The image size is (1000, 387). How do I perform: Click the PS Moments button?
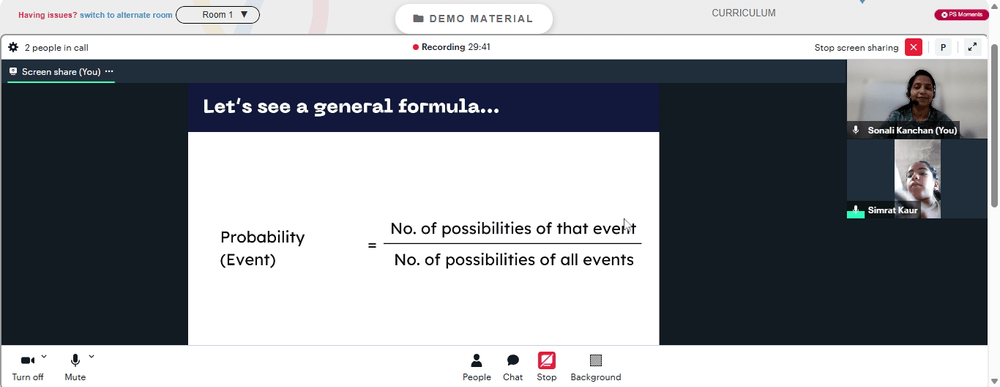(962, 15)
